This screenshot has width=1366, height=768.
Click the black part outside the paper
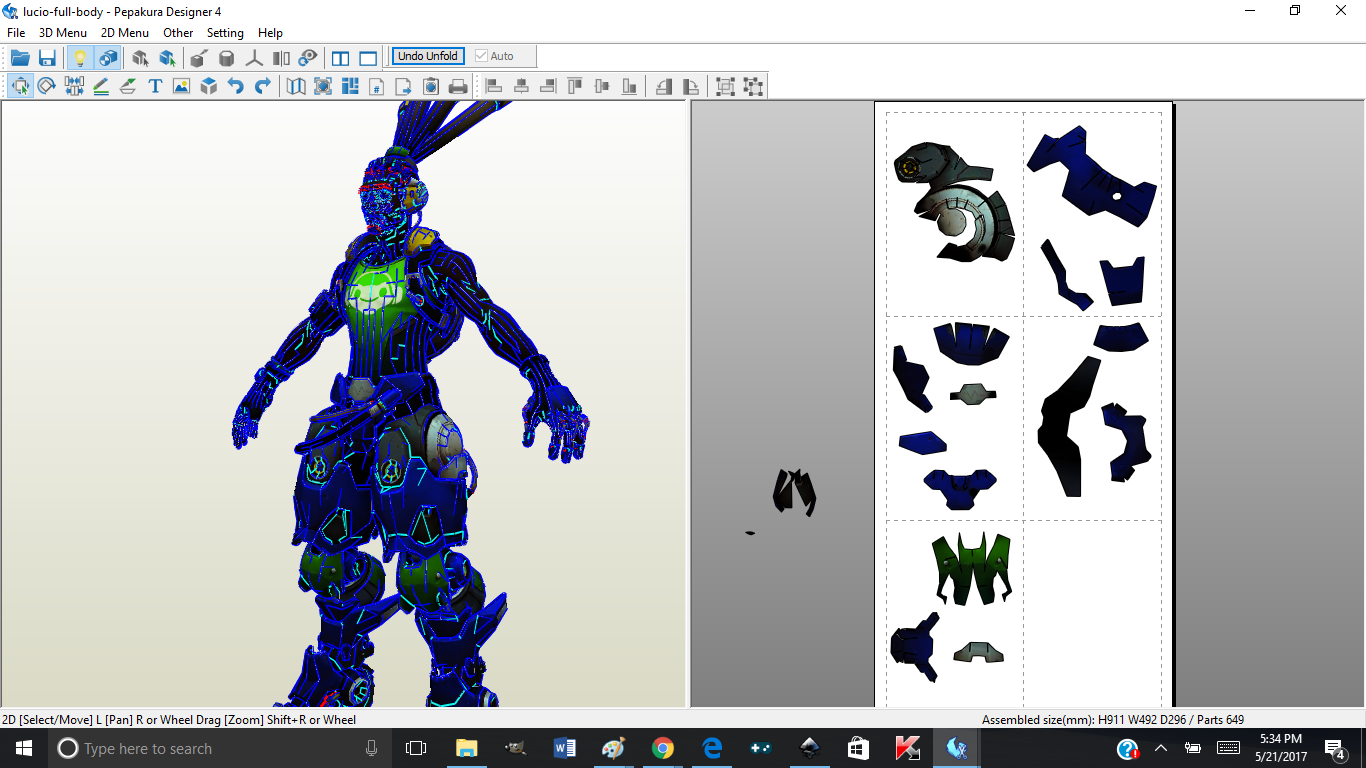point(794,491)
